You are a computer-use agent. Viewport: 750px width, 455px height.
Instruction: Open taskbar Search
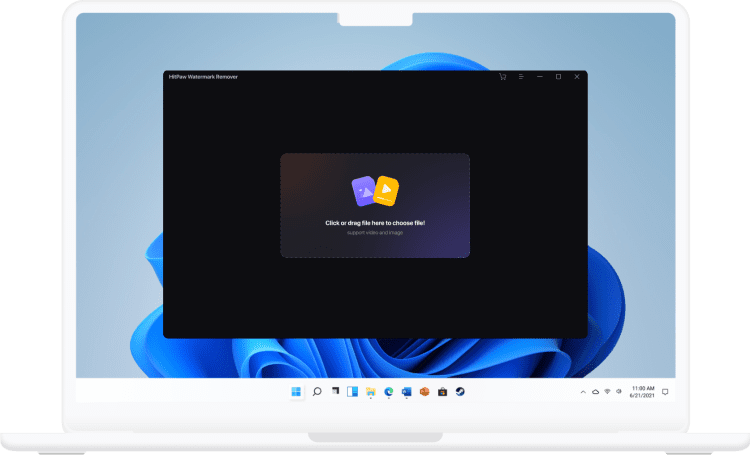[x=317, y=392]
